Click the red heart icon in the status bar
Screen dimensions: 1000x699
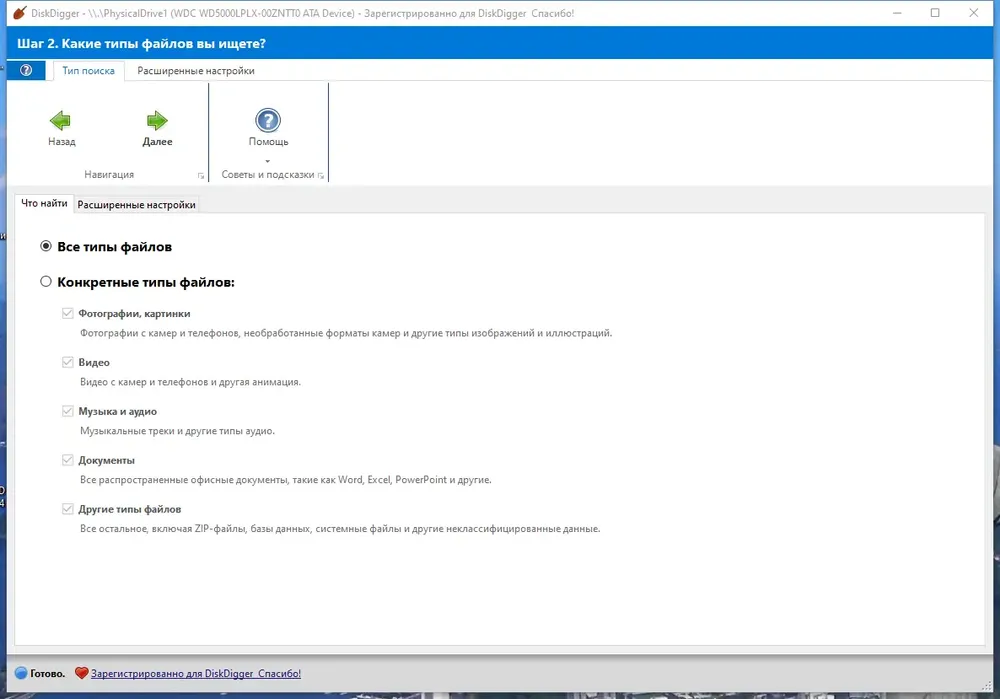click(x=81, y=673)
